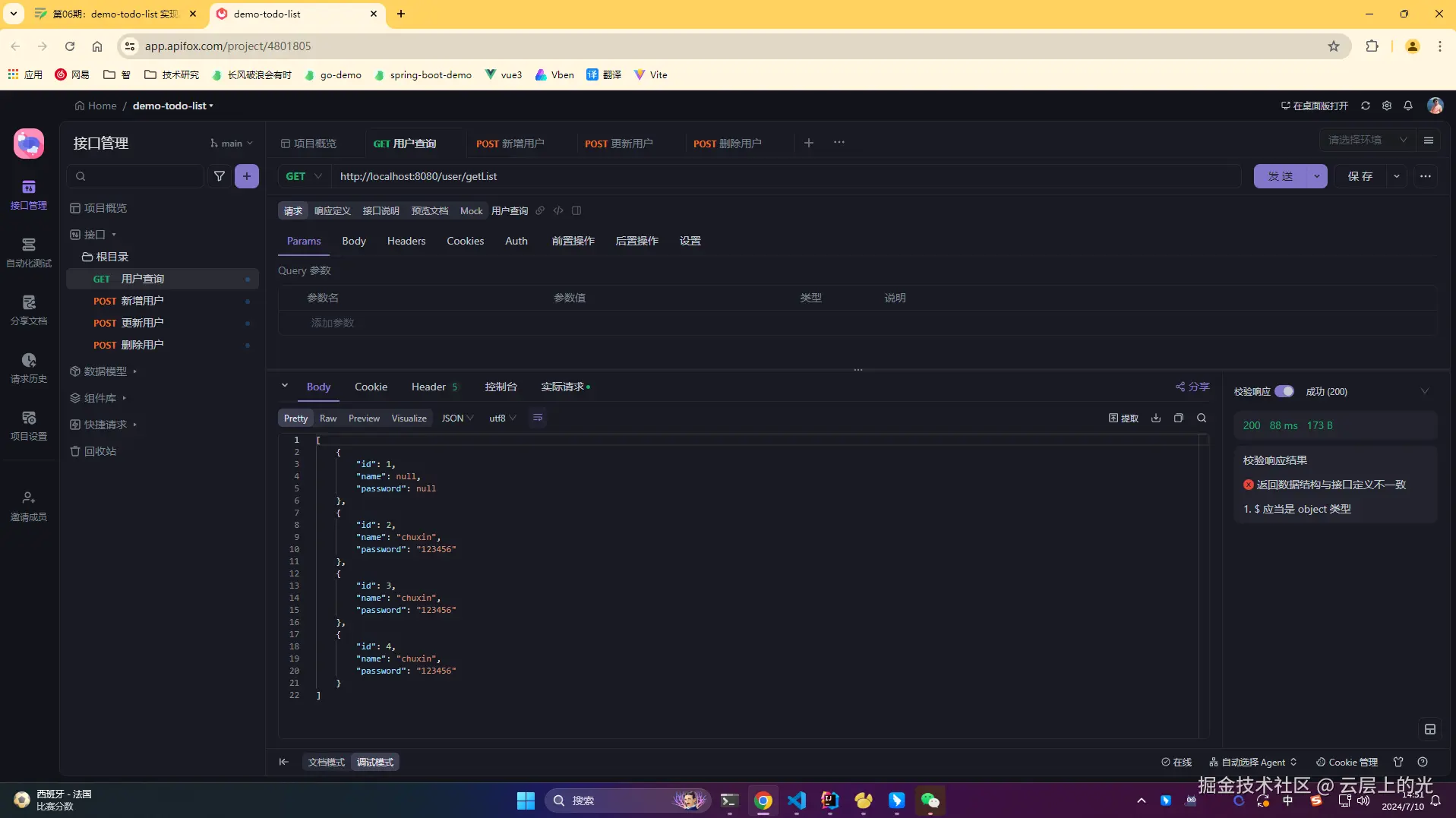Open the 控制台 response tab

pos(501,387)
